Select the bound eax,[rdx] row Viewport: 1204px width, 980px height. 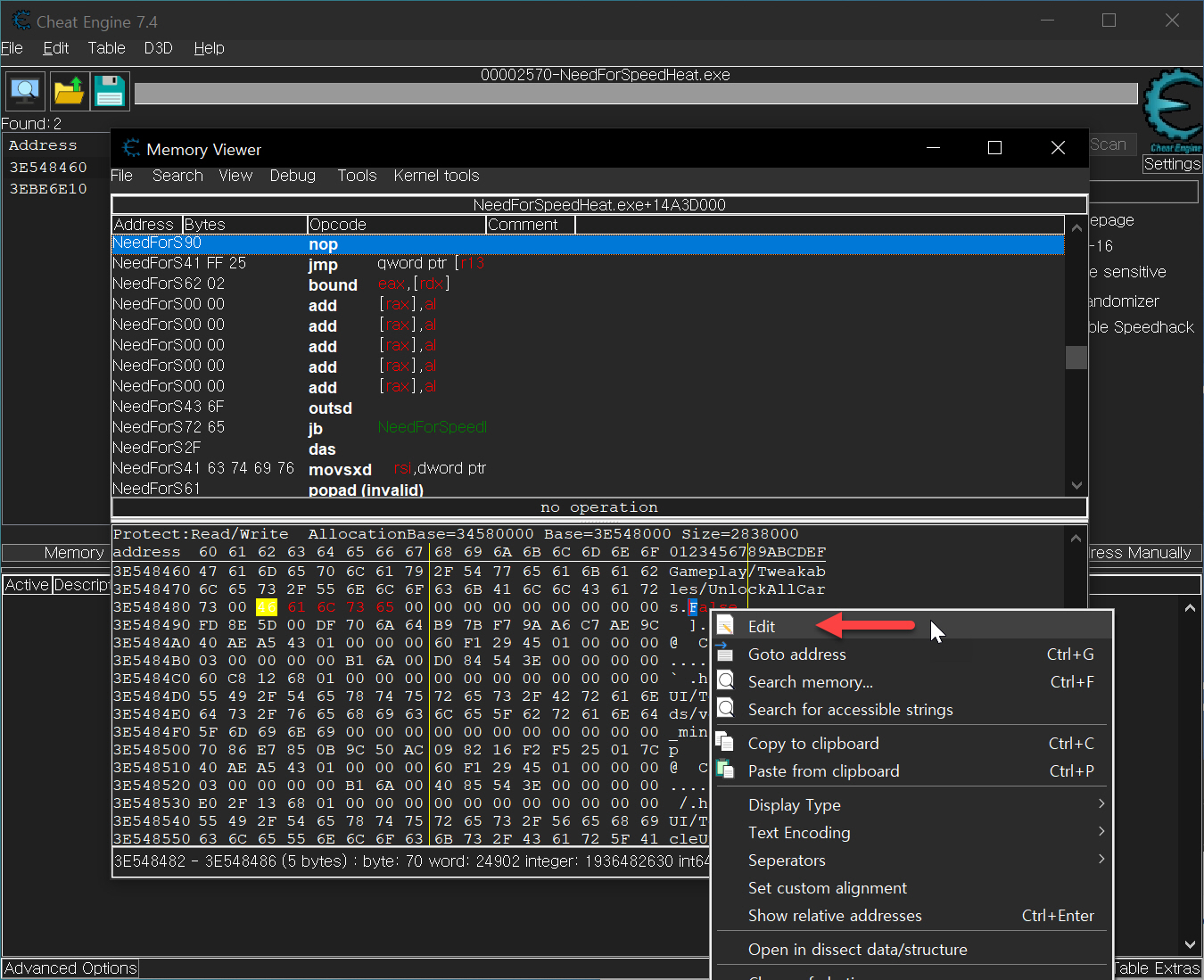[588, 284]
